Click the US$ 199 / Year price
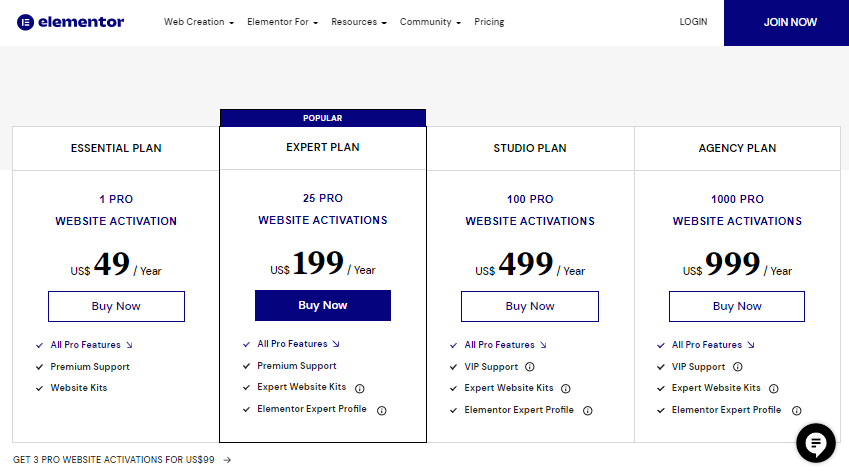 pos(323,263)
